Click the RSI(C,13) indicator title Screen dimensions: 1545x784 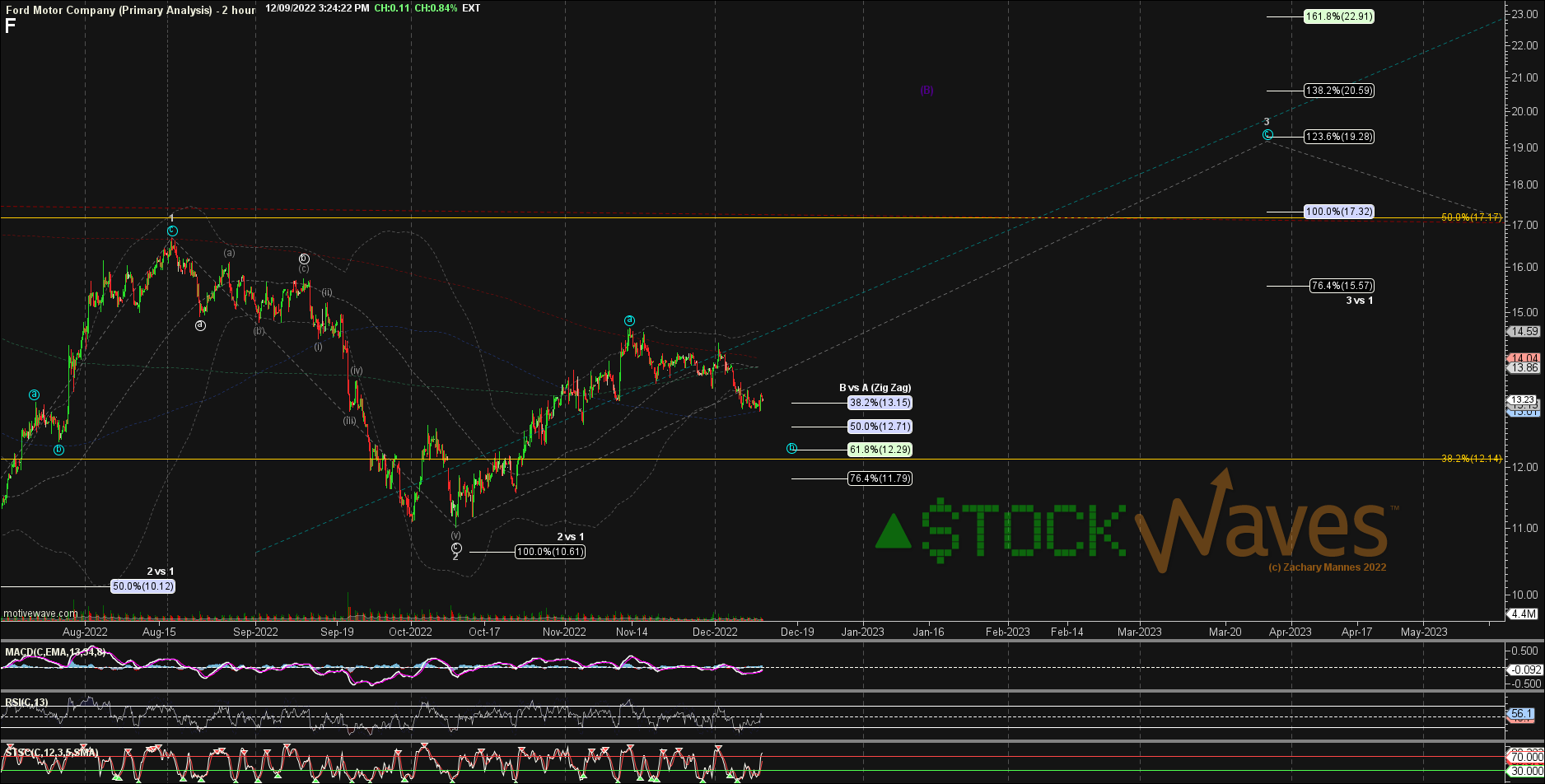tap(27, 702)
